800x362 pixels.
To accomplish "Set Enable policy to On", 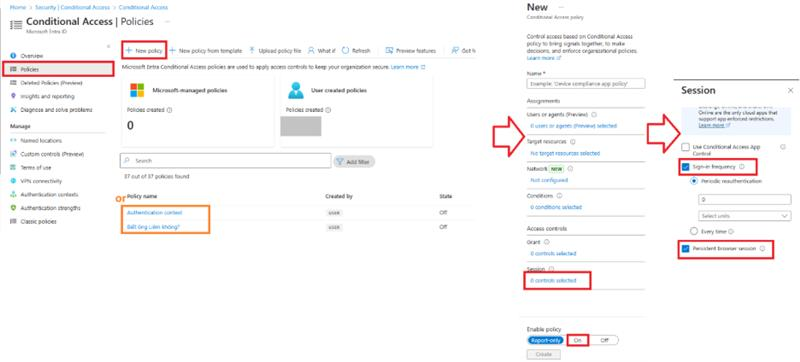I will click(578, 340).
